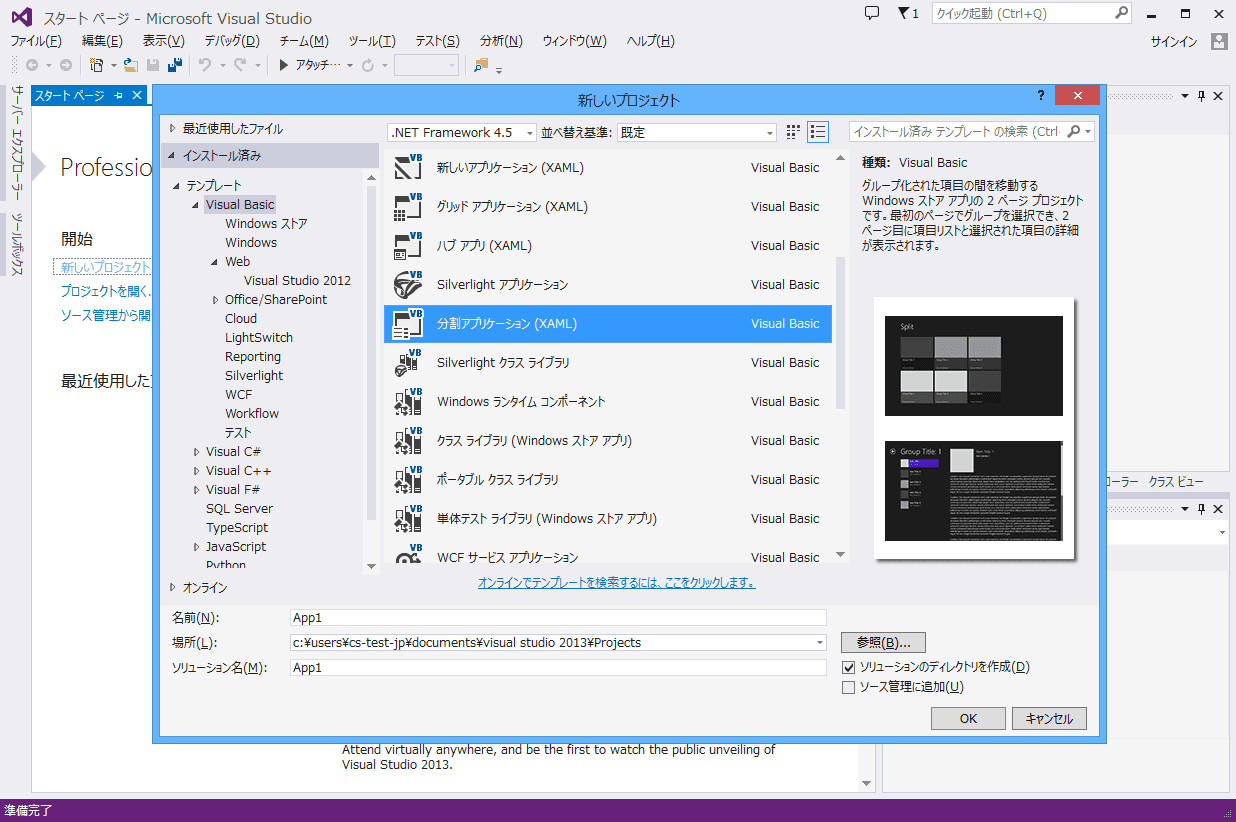Viewport: 1236px width, 822px height.
Task: Expand the オンライン section
Action: (x=173, y=587)
